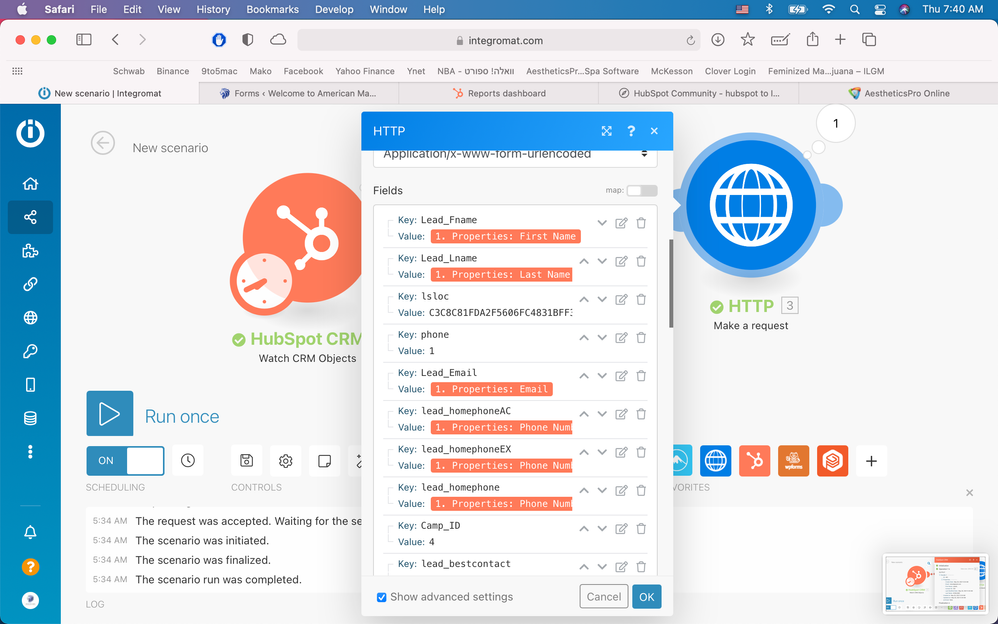The height and width of the screenshot is (624, 998).
Task: Open the History menu in menu bar
Action: pos(213,10)
